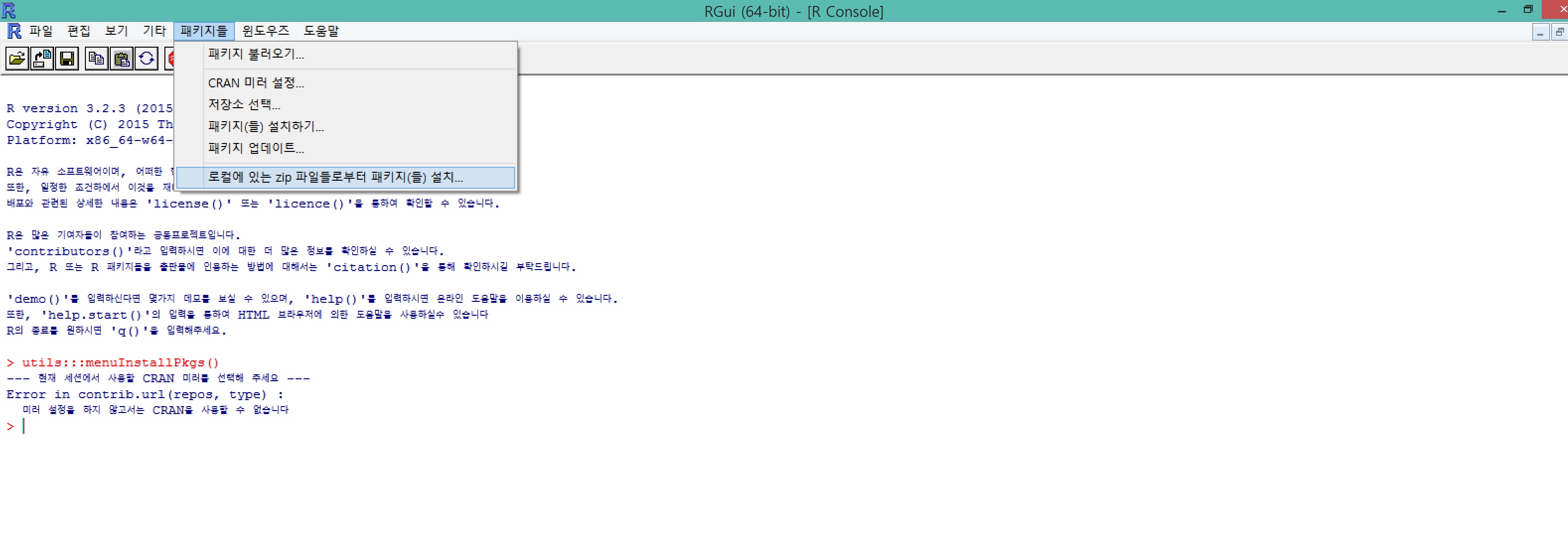Click the line mentioning 'q()'
The width and height of the screenshot is (1568, 559).
116,330
